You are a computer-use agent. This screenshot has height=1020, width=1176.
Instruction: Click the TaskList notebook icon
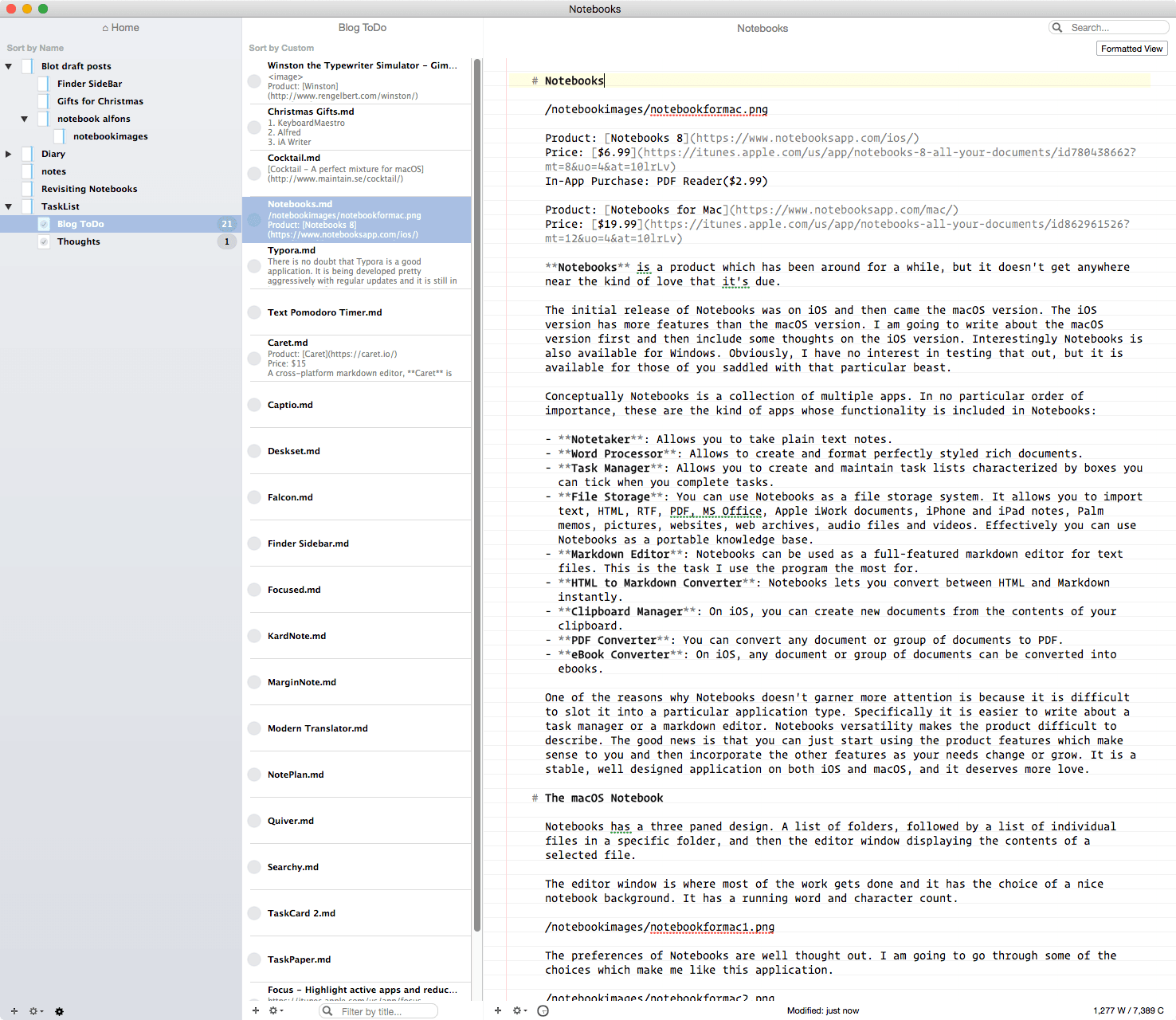pyautogui.click(x=27, y=206)
